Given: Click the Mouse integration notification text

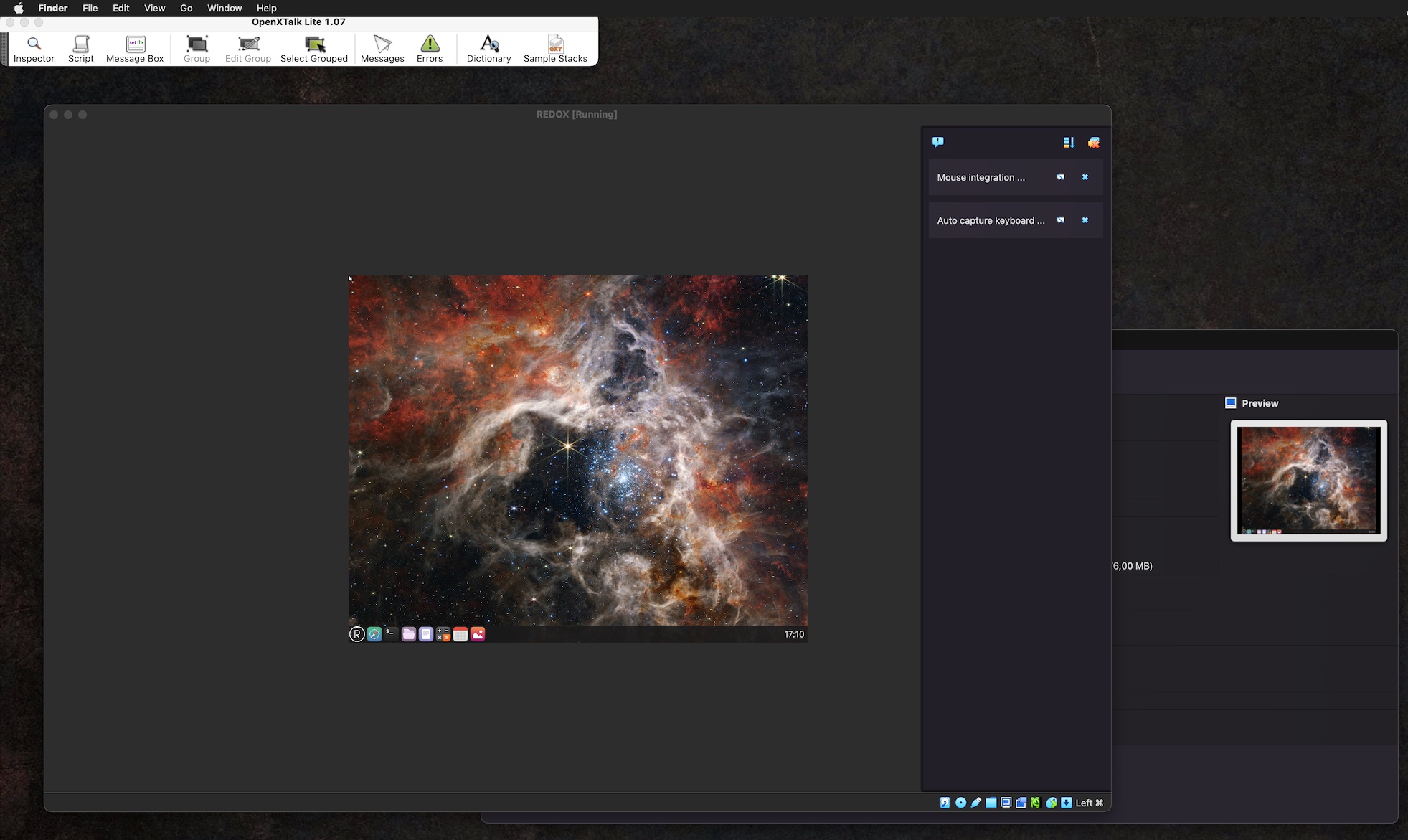Looking at the screenshot, I should (x=981, y=177).
